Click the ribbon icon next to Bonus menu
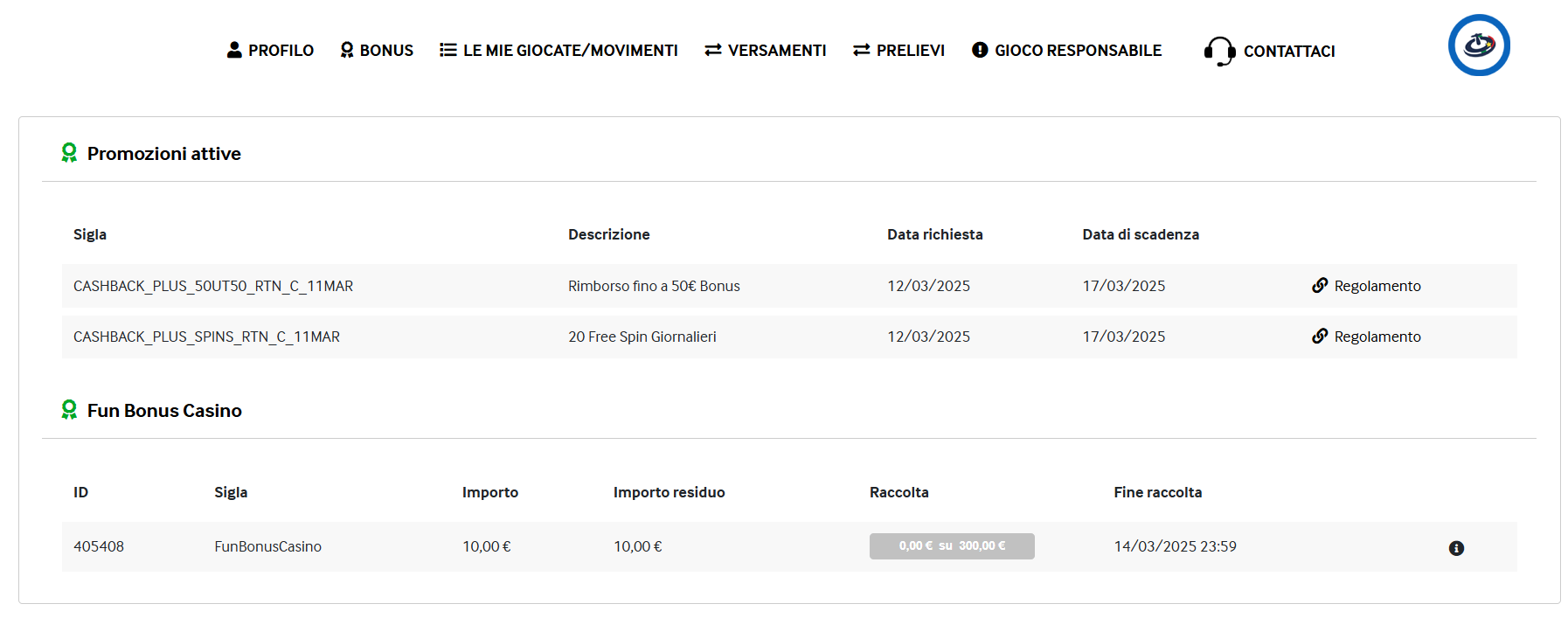The width and height of the screenshot is (1568, 625). coord(347,50)
